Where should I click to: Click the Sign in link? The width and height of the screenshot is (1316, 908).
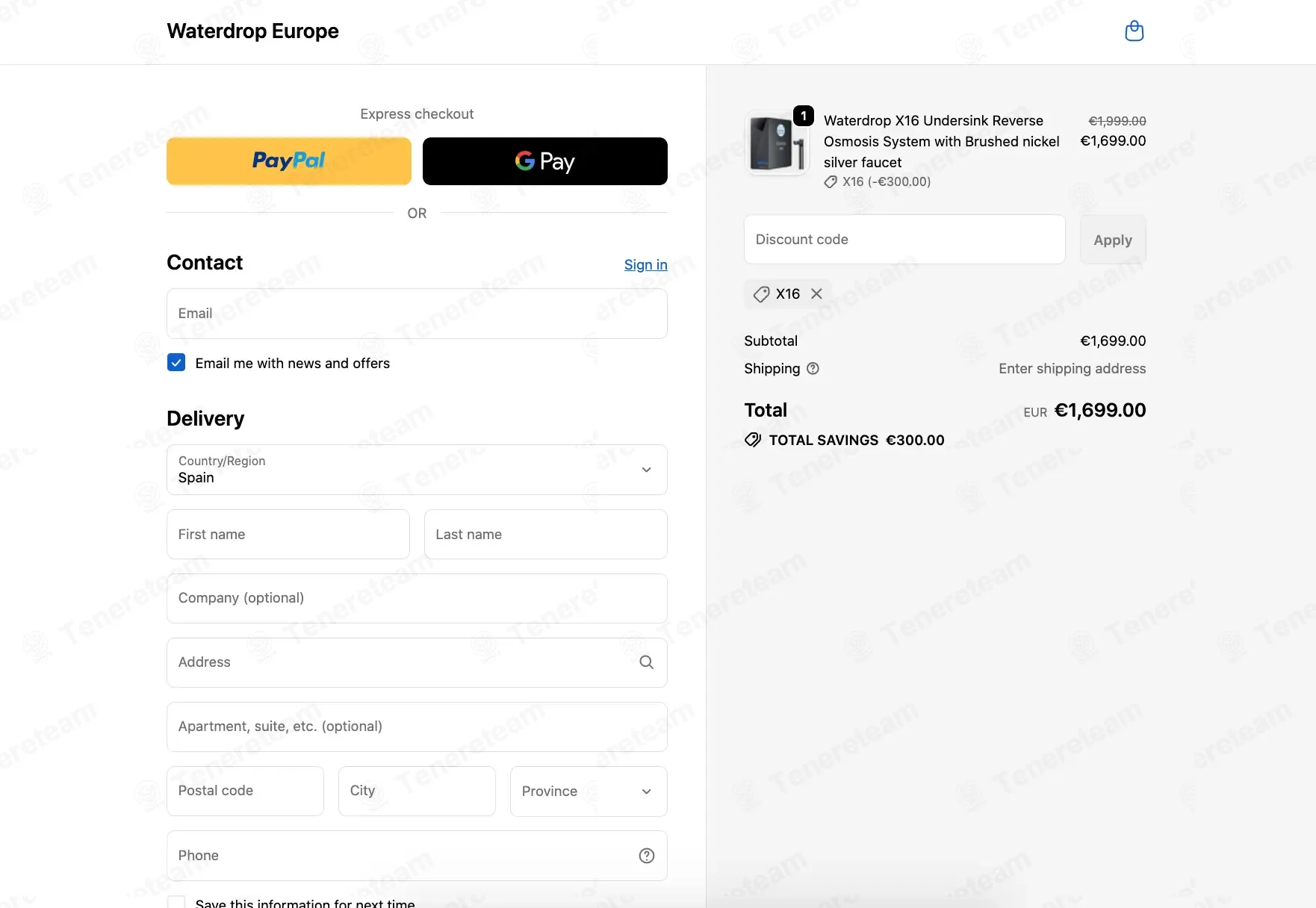point(645,265)
